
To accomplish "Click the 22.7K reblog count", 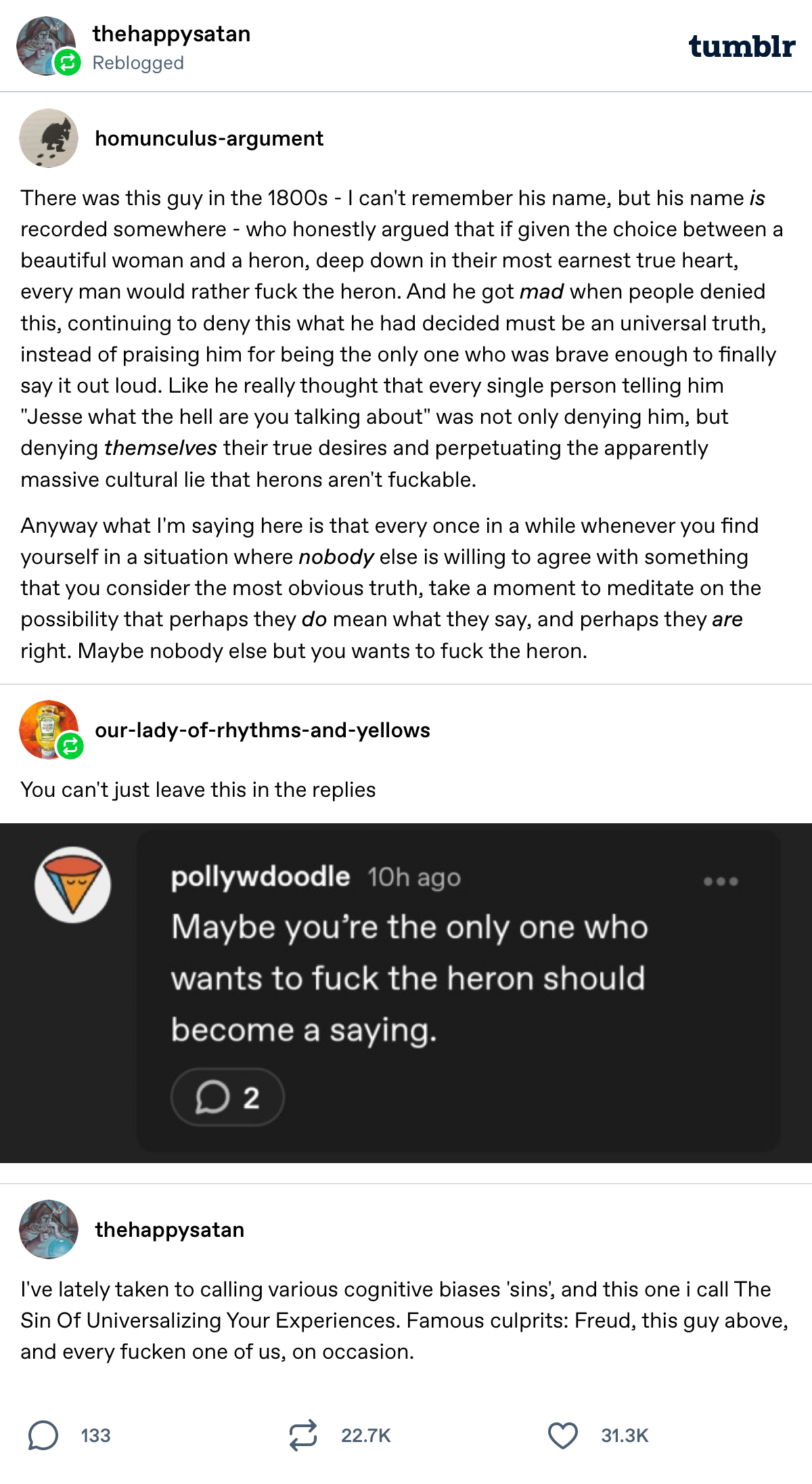I will pos(366,1435).
